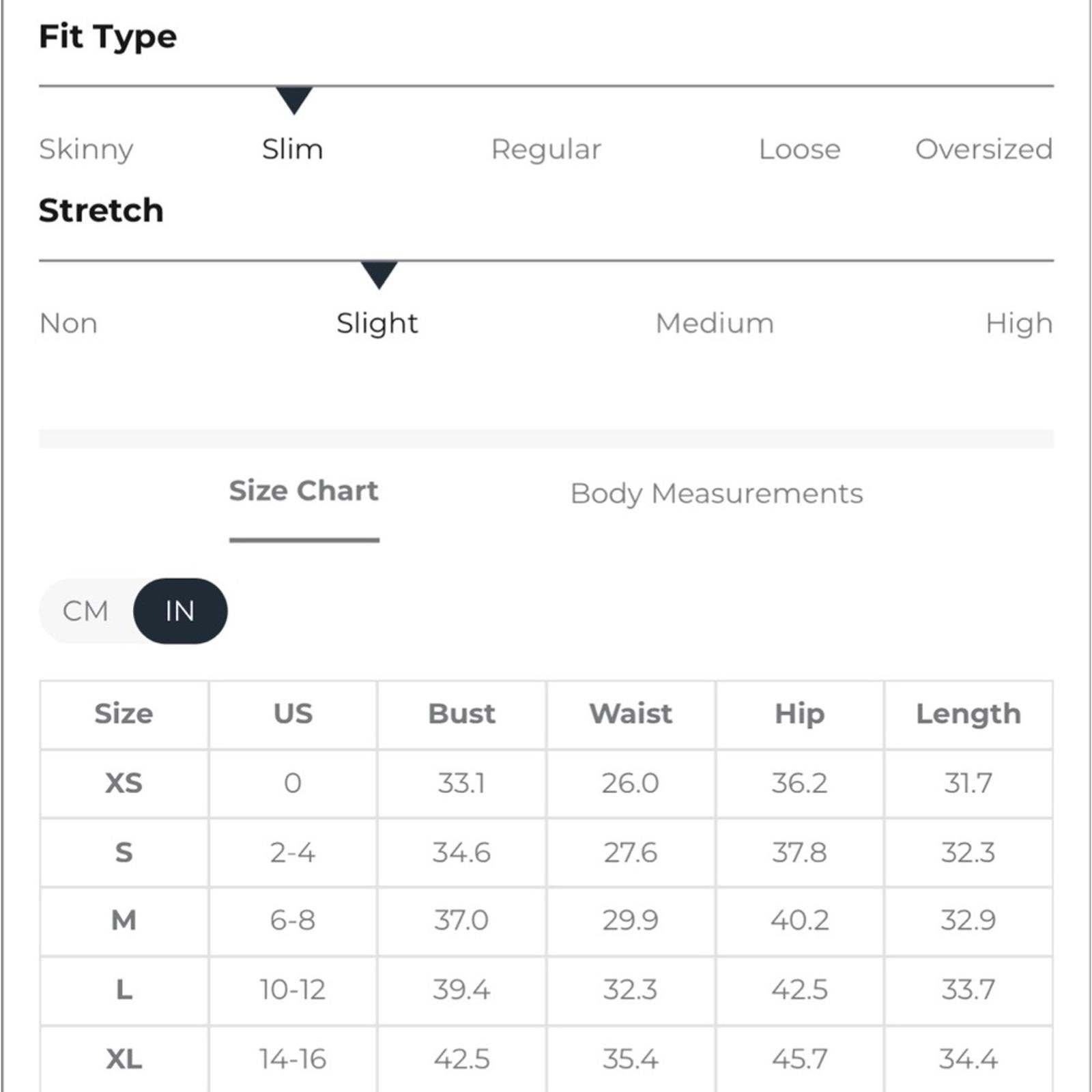Choose the Skinny fit label

(86, 149)
